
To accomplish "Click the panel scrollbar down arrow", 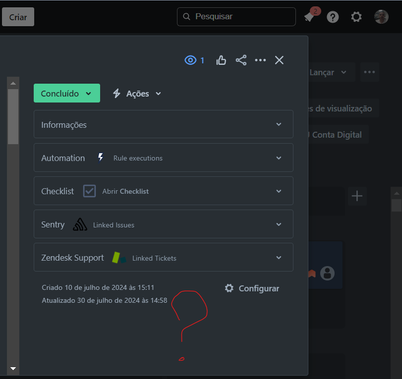I will pyautogui.click(x=13, y=368).
